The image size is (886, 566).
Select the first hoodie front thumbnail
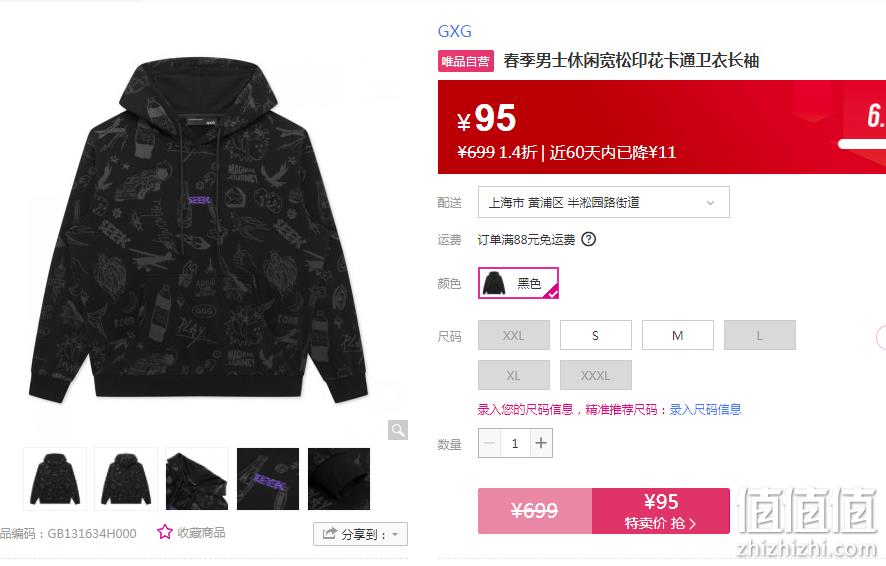[x=55, y=479]
